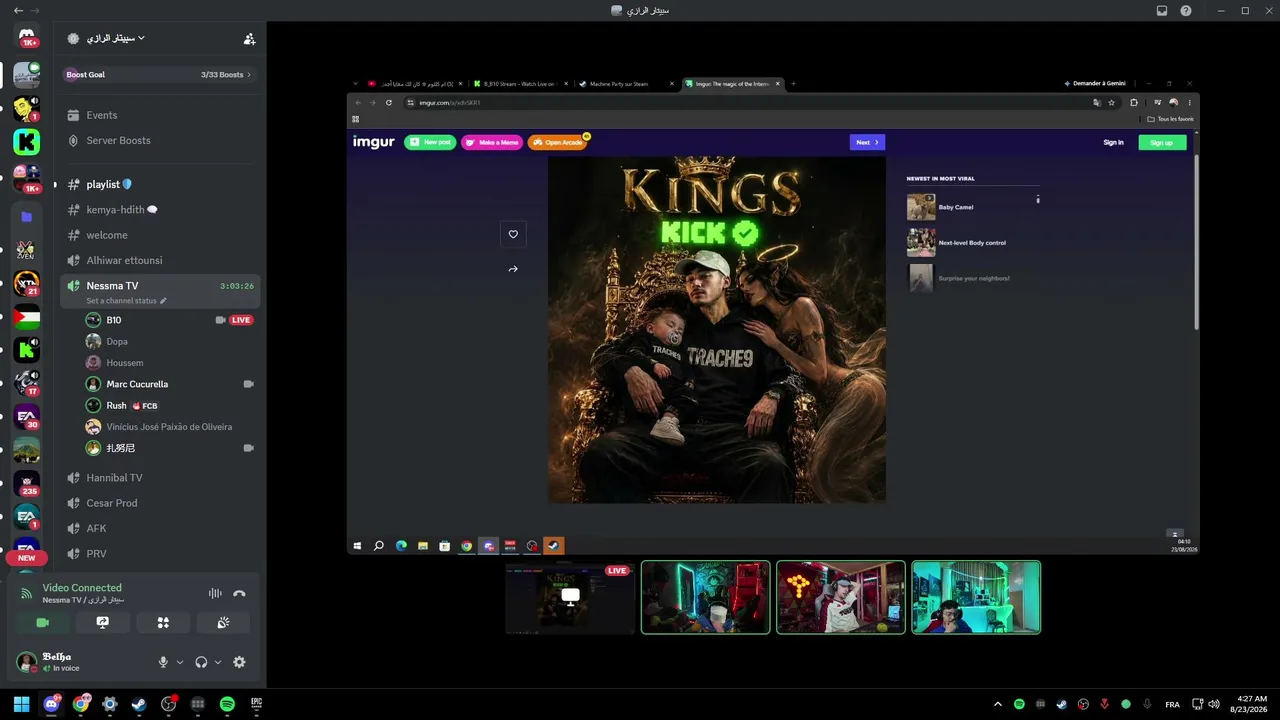Screen dimensions: 1280x720
Task: Click the Belha user avatar
Action: [x=27, y=662]
